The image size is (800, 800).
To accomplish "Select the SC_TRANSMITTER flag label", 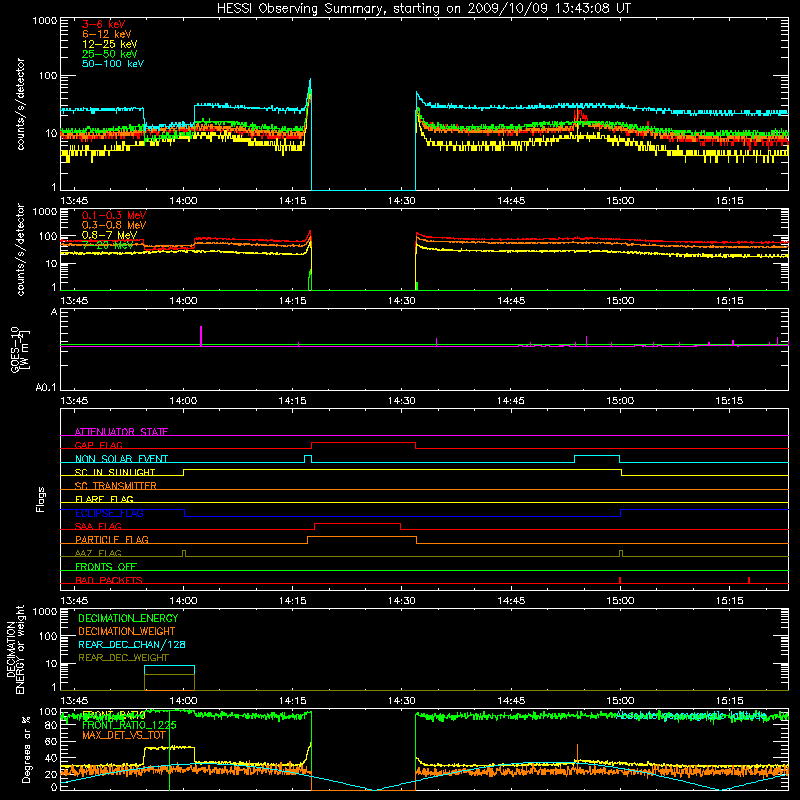I will (x=116, y=486).
